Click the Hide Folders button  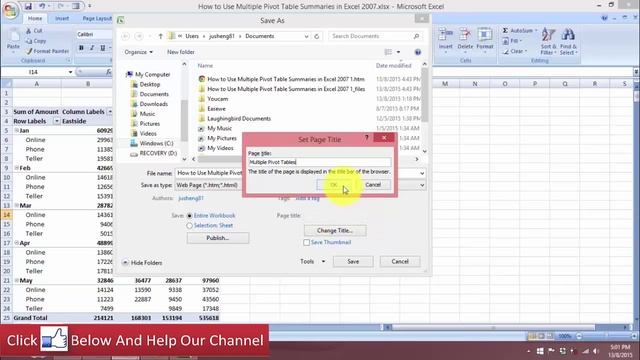pos(142,262)
